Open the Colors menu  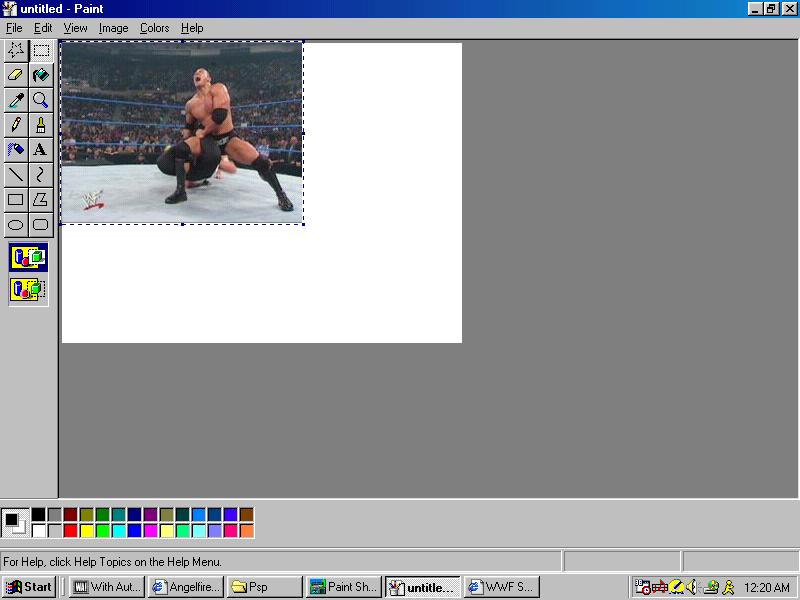coord(154,28)
